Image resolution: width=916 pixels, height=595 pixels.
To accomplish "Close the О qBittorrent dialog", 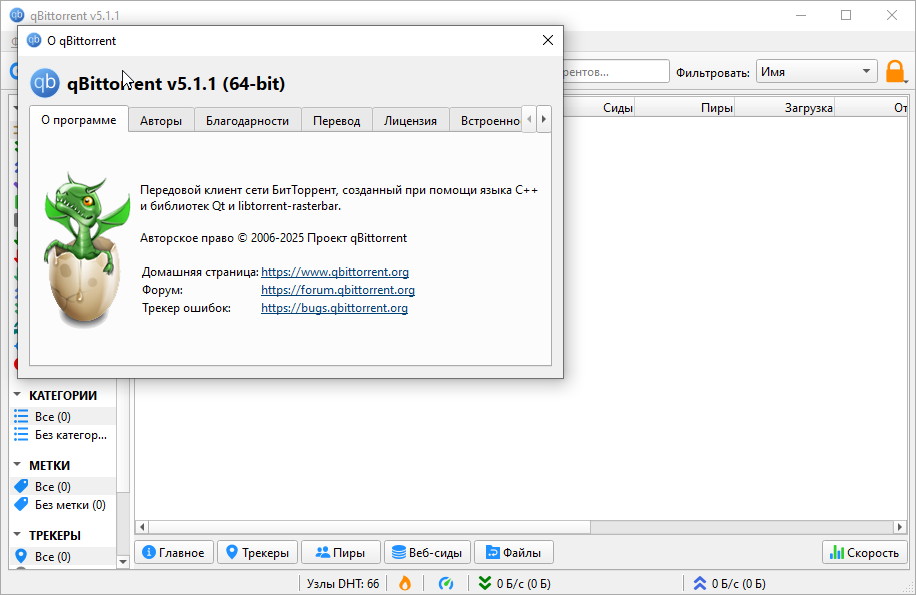I will click(x=548, y=40).
